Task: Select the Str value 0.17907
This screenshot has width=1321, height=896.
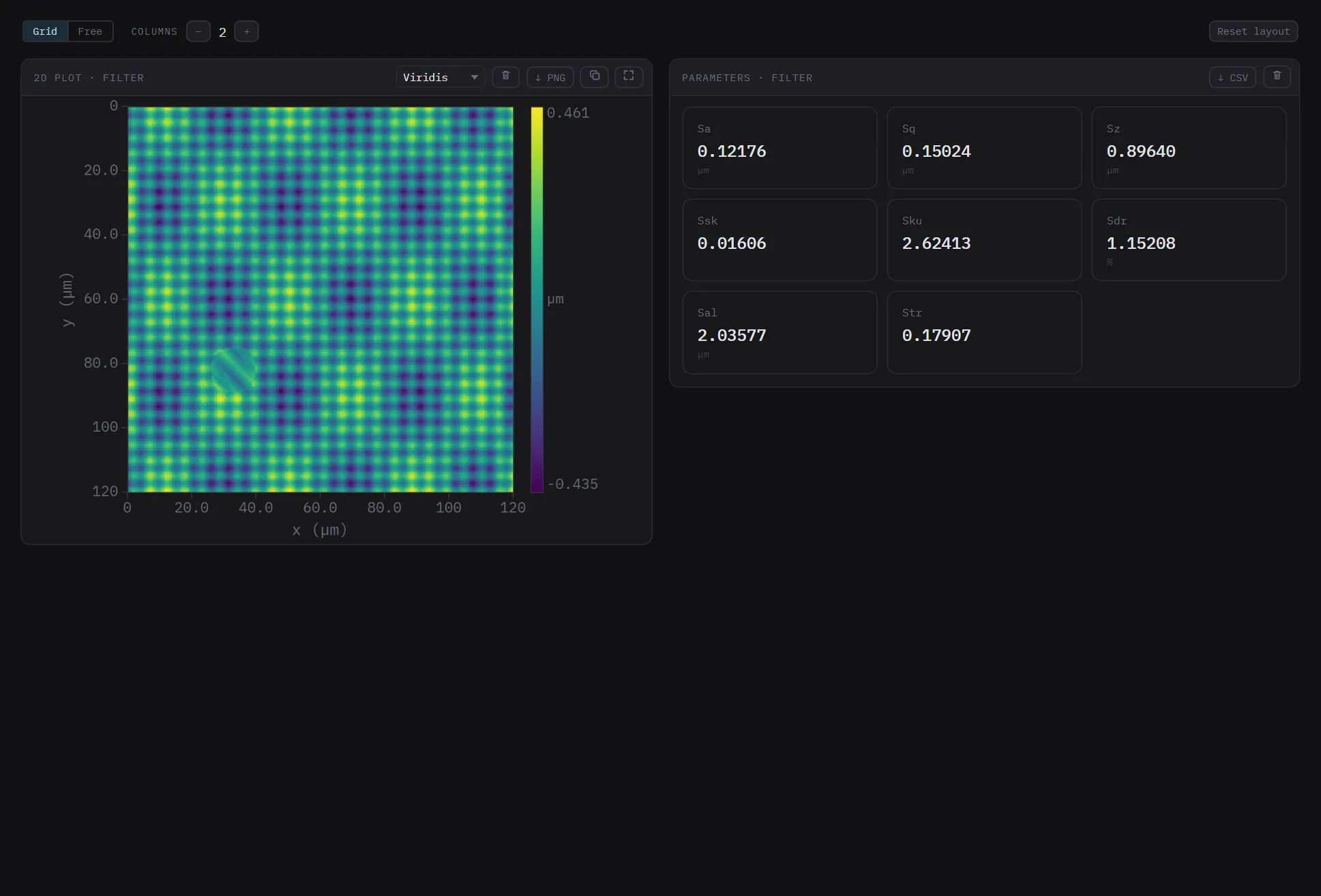Action: point(936,335)
